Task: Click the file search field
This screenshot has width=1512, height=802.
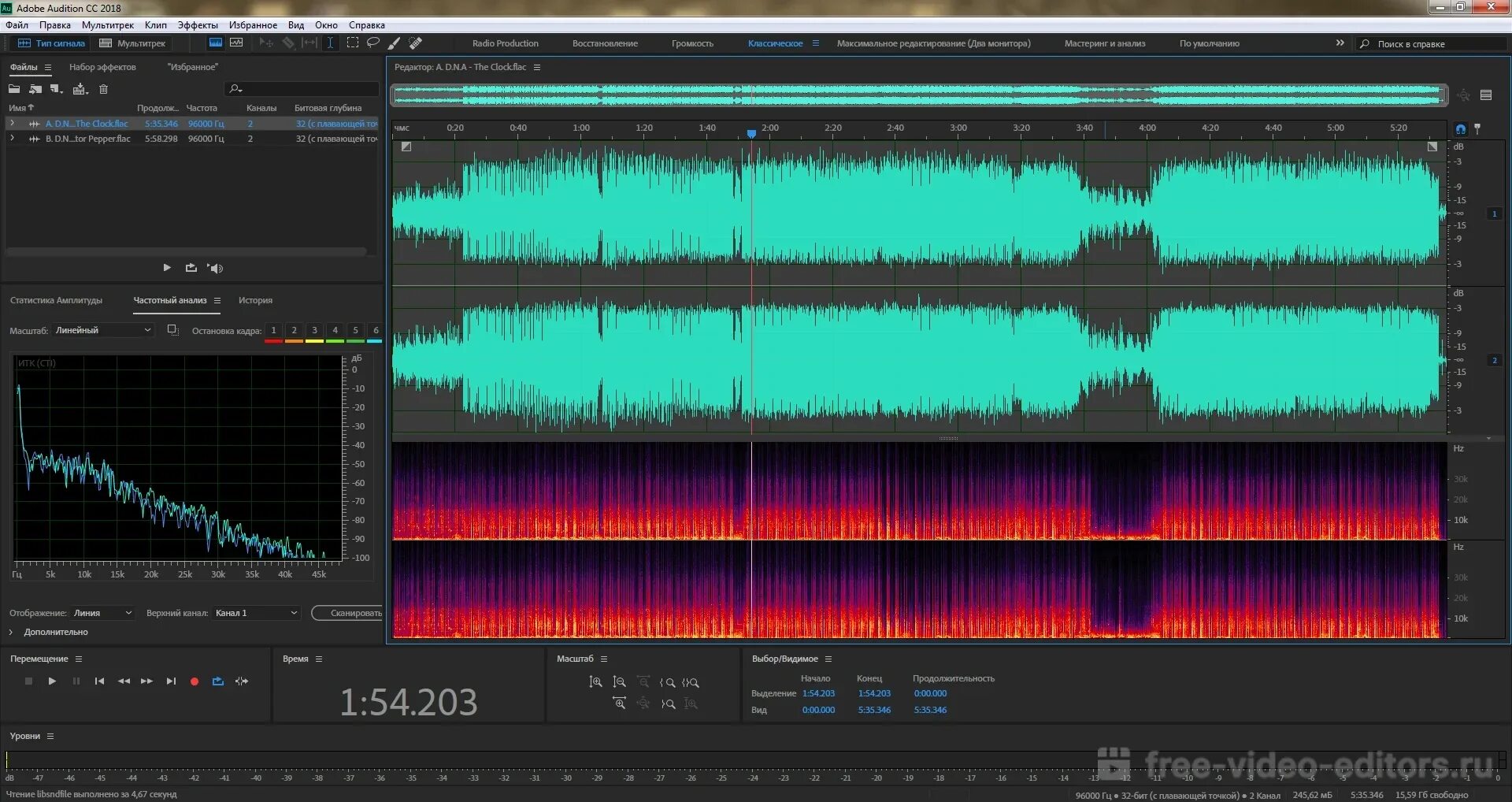Action: coord(302,89)
